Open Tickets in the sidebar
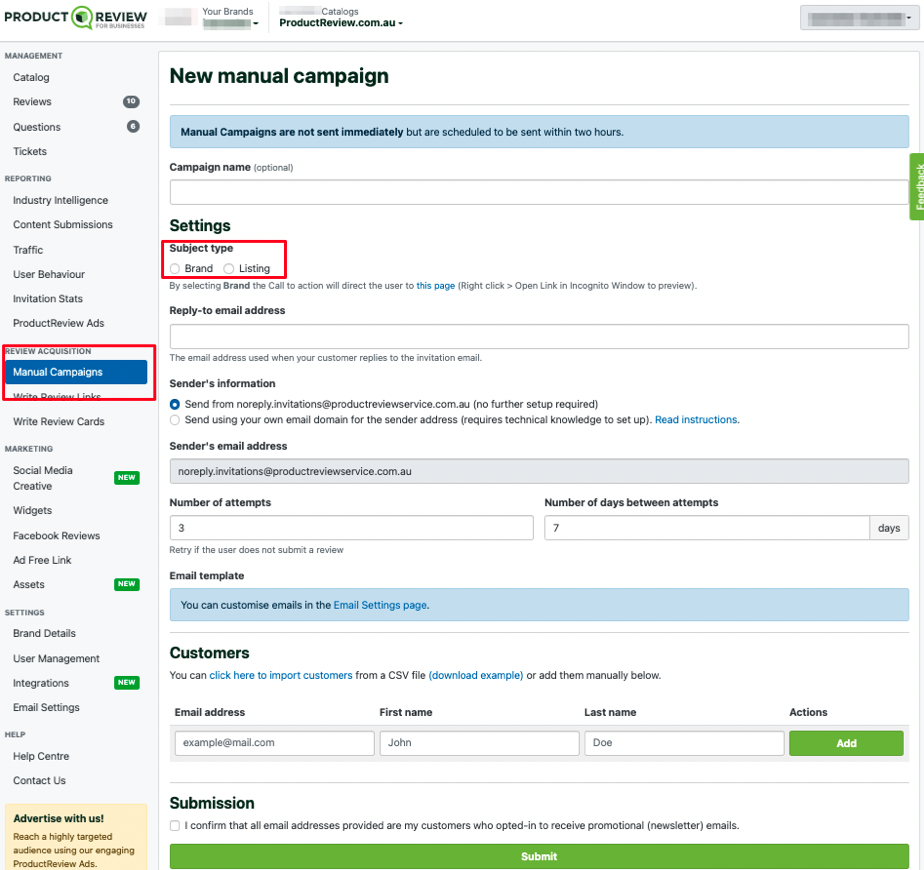Screen dimensions: 924x870 click(30, 151)
